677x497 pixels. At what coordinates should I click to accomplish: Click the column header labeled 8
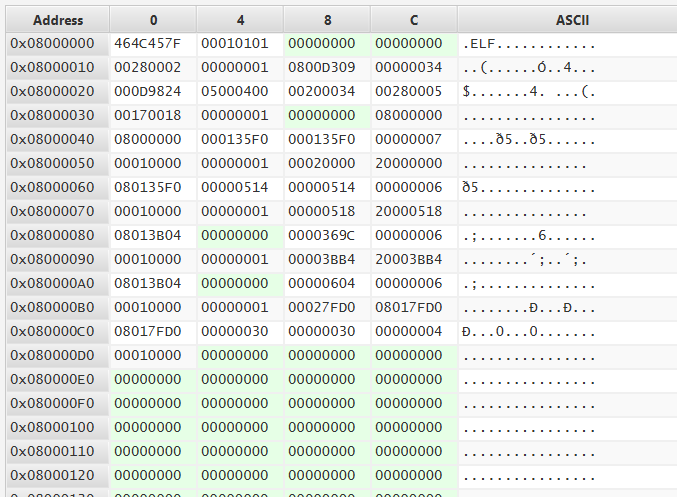pyautogui.click(x=327, y=20)
